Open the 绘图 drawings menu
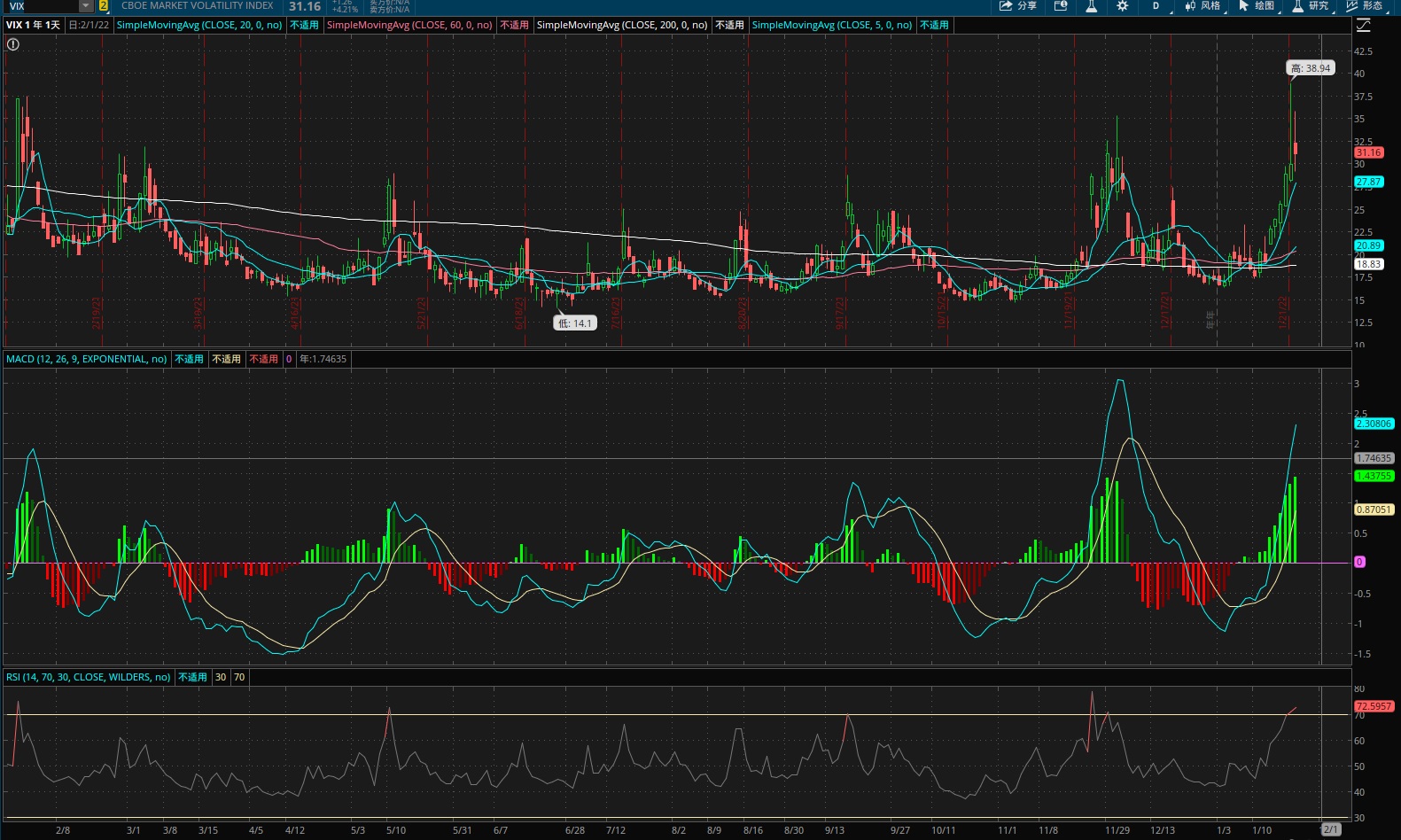Image resolution: width=1401 pixels, height=840 pixels. click(1257, 6)
